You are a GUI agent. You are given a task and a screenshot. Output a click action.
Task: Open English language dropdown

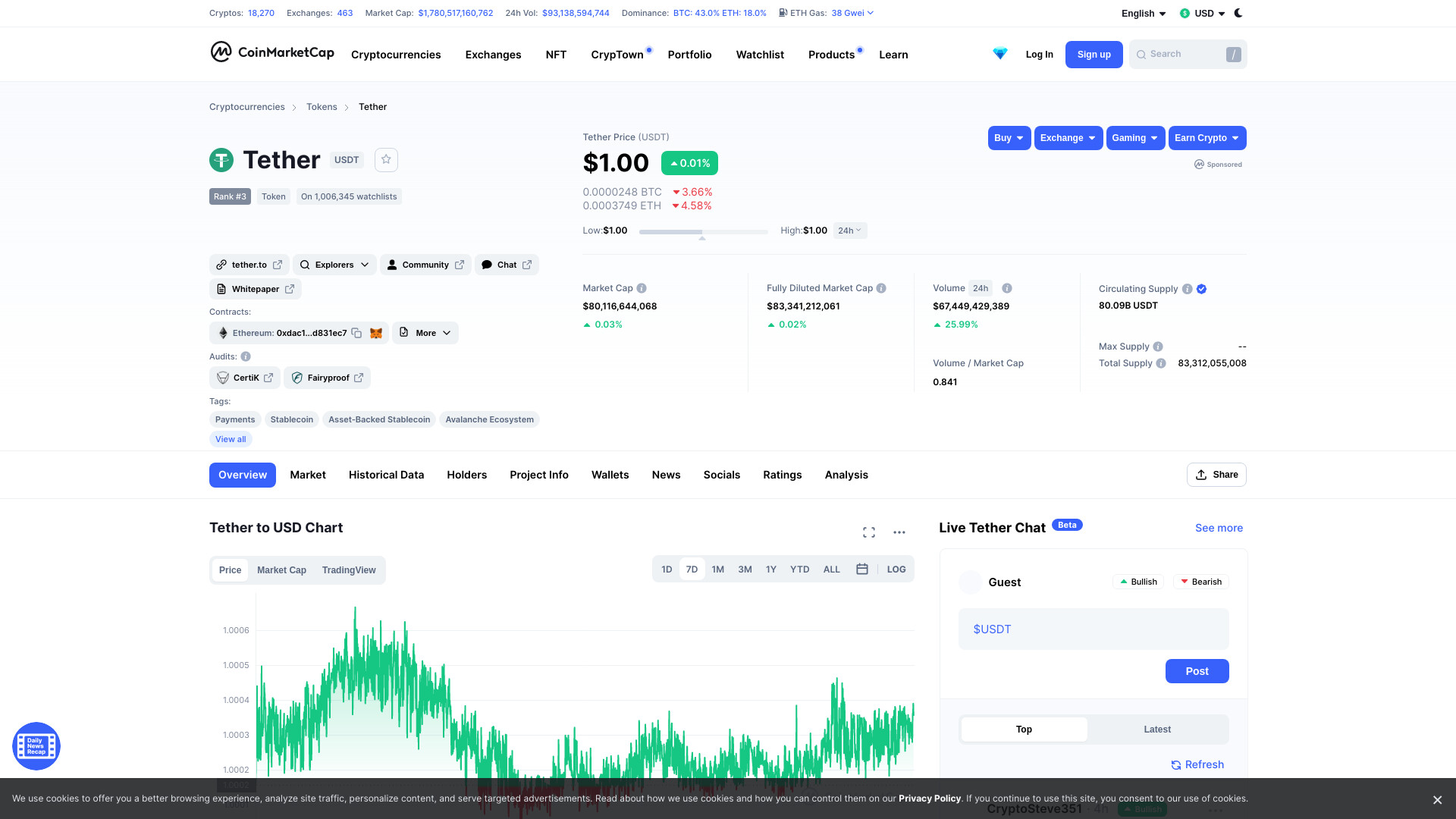pyautogui.click(x=1144, y=14)
